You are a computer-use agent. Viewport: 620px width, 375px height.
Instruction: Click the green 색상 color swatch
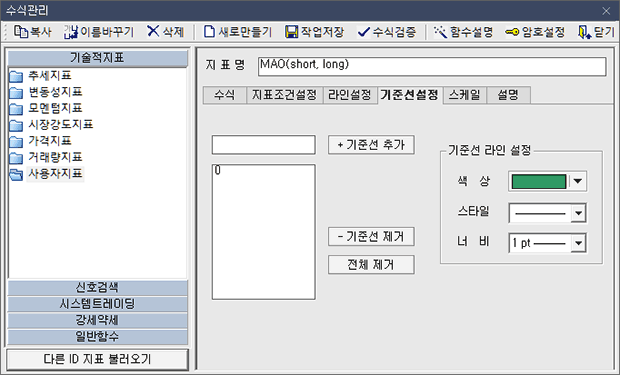coord(539,182)
